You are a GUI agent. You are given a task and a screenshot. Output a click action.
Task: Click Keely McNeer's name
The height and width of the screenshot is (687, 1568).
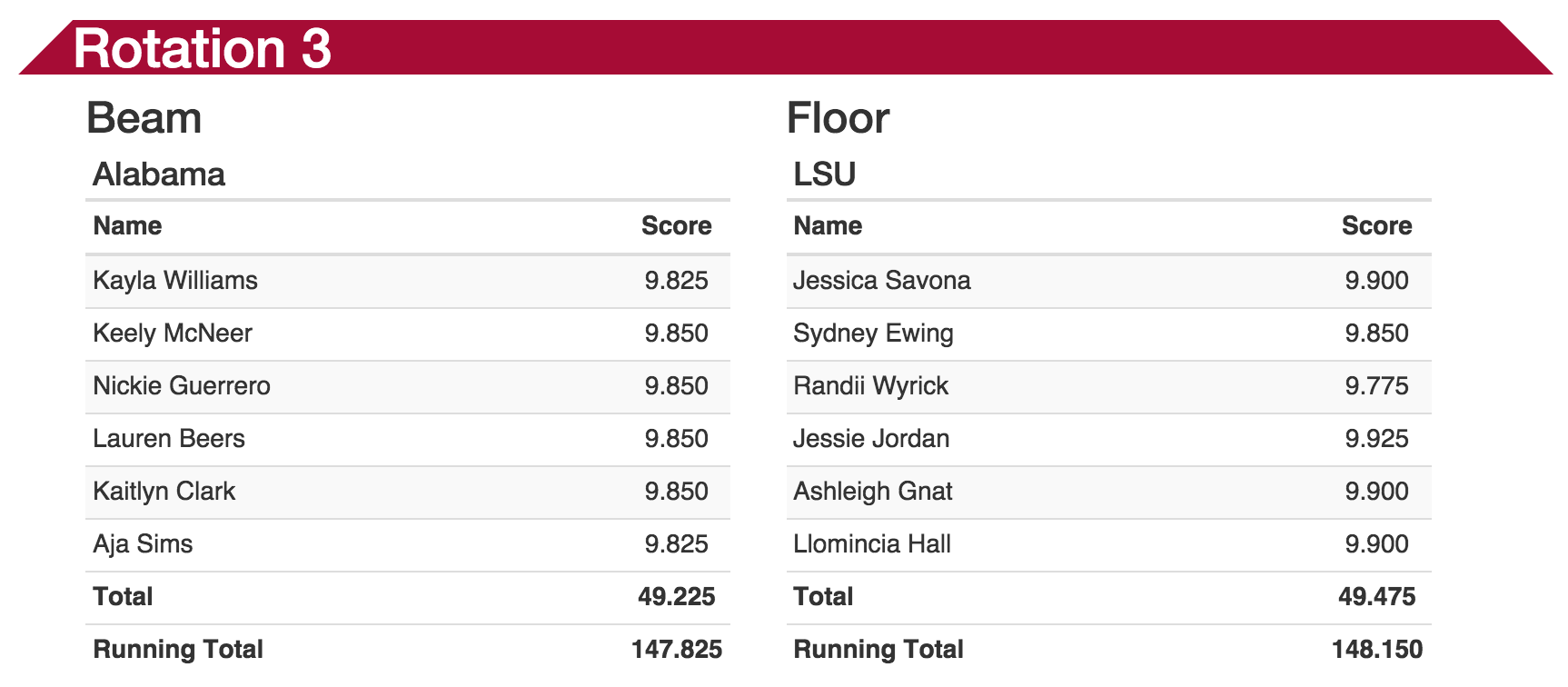[x=173, y=333]
